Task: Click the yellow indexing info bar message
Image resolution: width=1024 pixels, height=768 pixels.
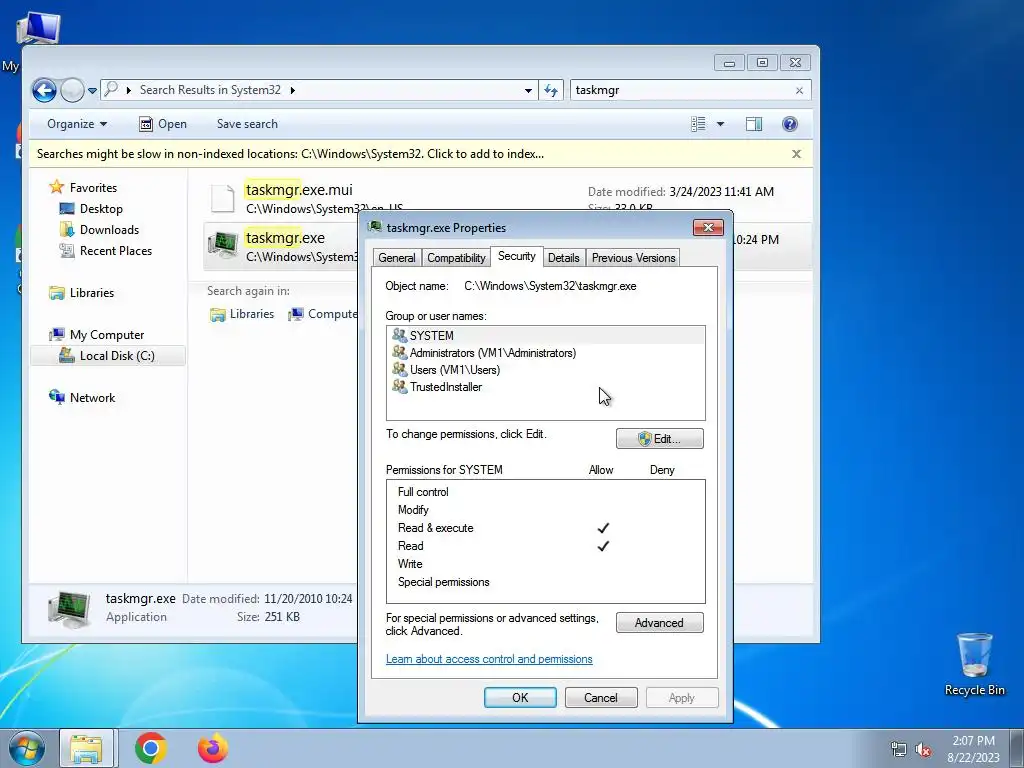Action: click(291, 154)
